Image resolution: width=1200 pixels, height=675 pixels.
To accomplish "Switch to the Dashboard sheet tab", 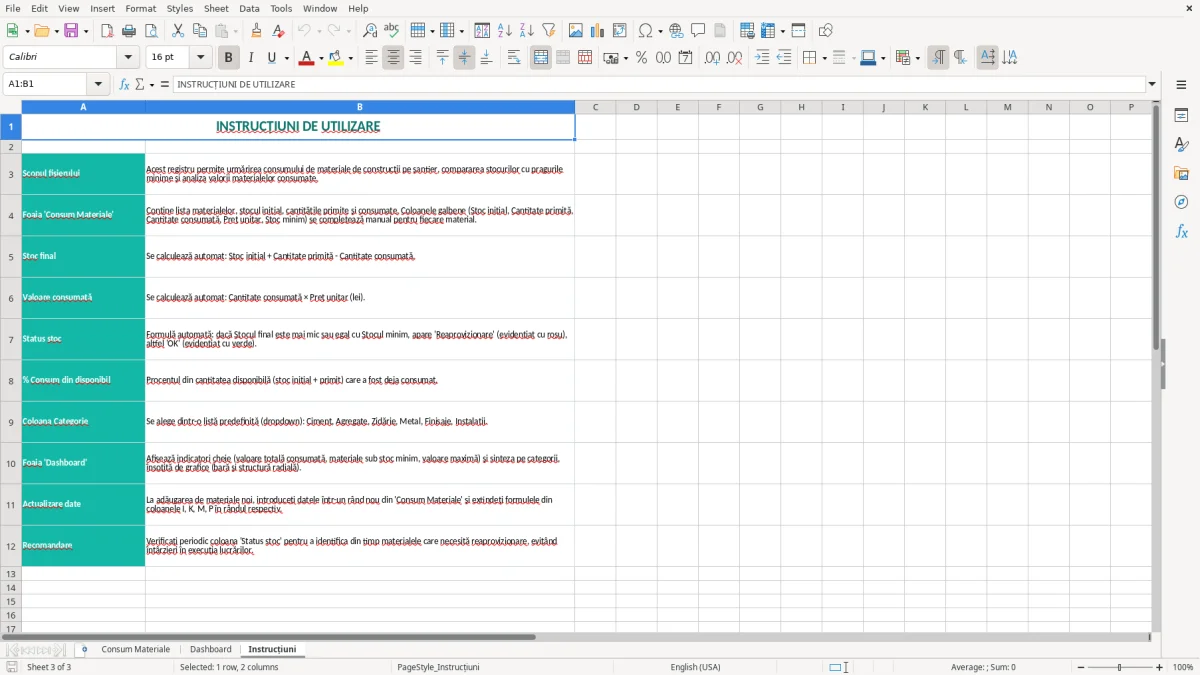I will point(210,650).
